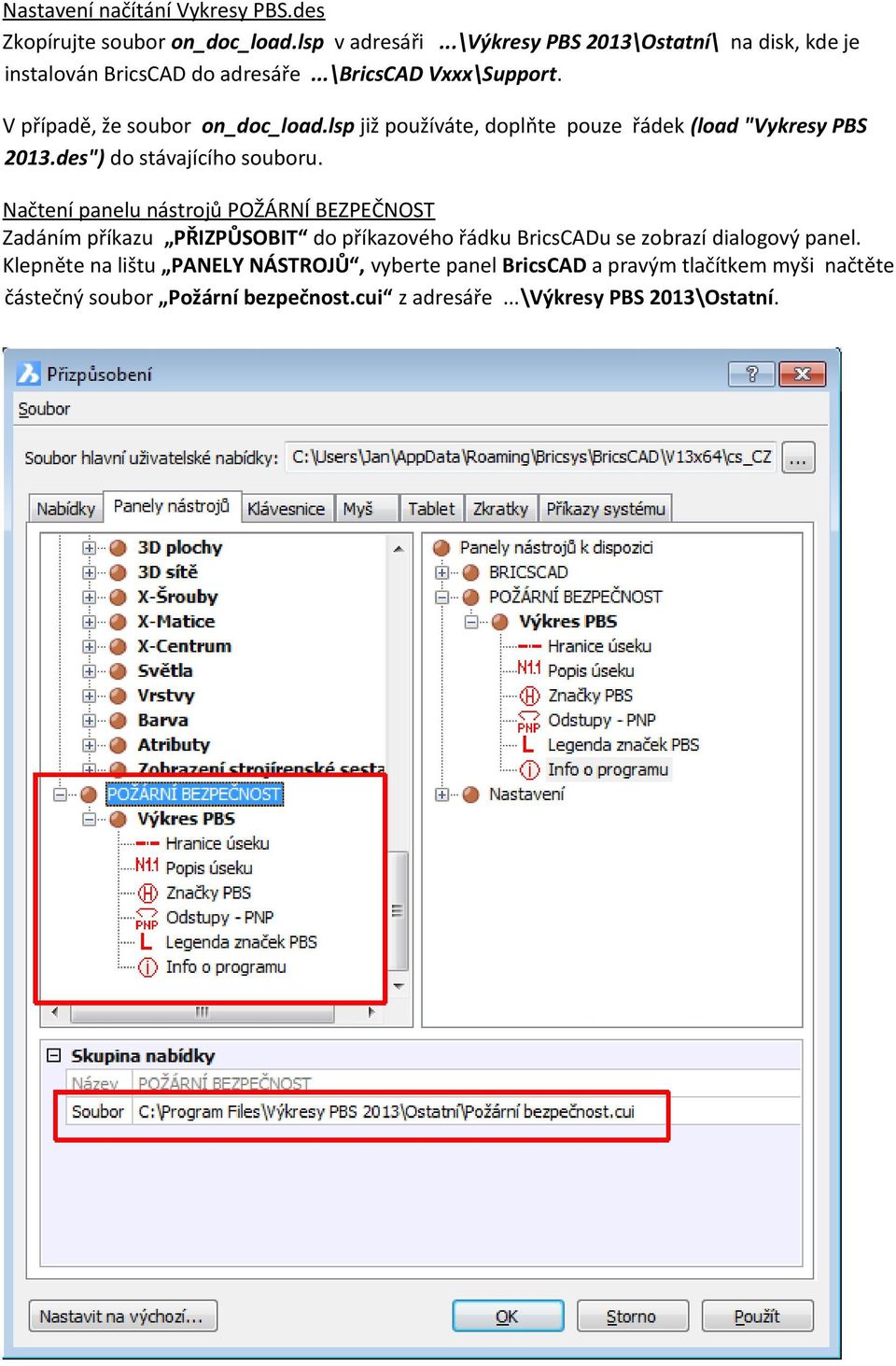The image size is (896, 1366).
Task: Click Odstupy - PNP icon in right tree
Action: (x=529, y=721)
